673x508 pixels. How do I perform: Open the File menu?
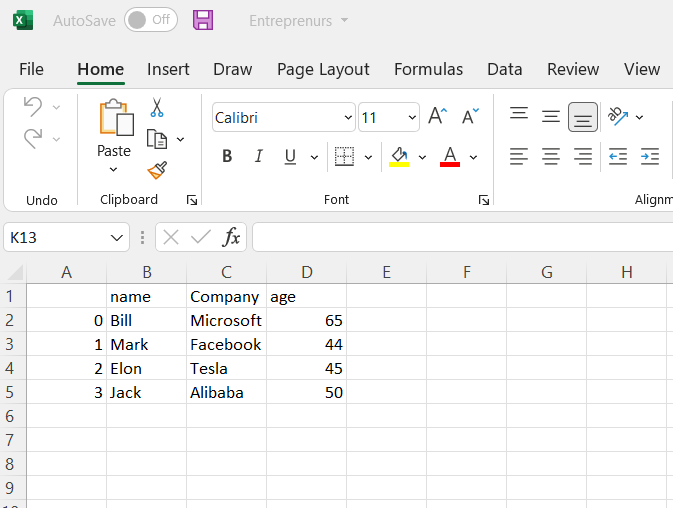coord(31,69)
